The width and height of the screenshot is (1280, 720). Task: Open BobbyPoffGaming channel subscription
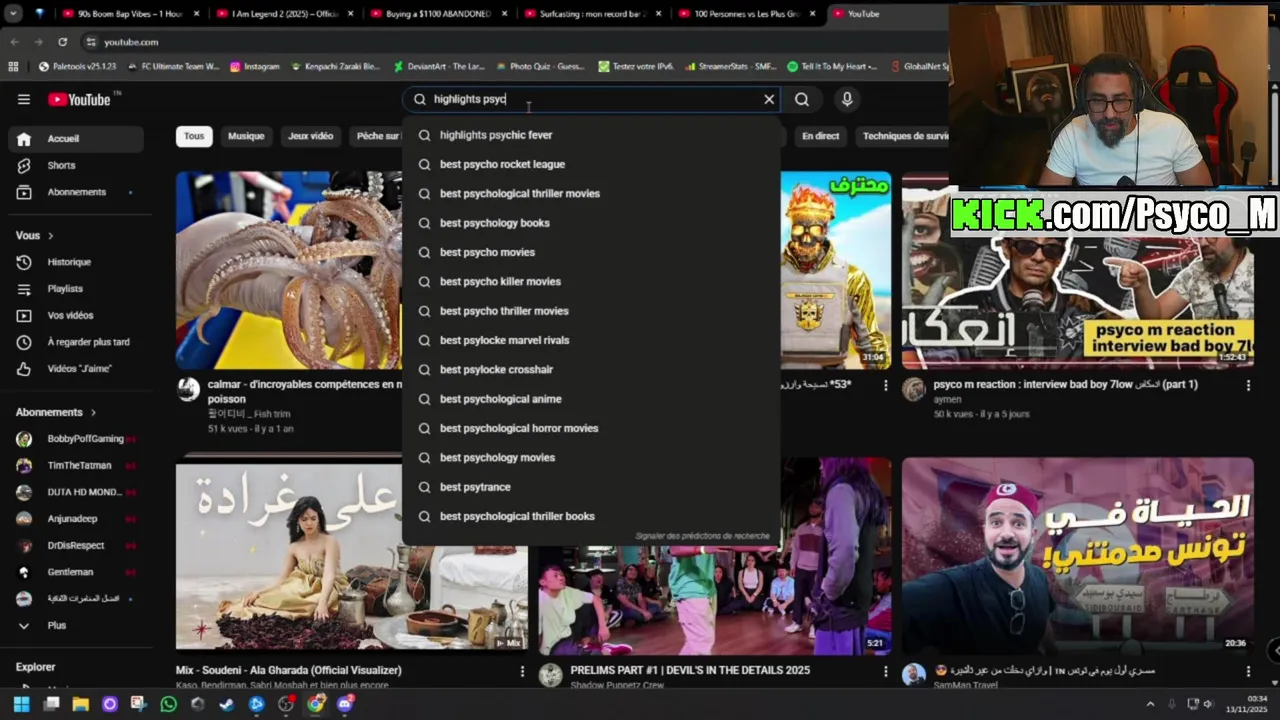(x=76, y=439)
